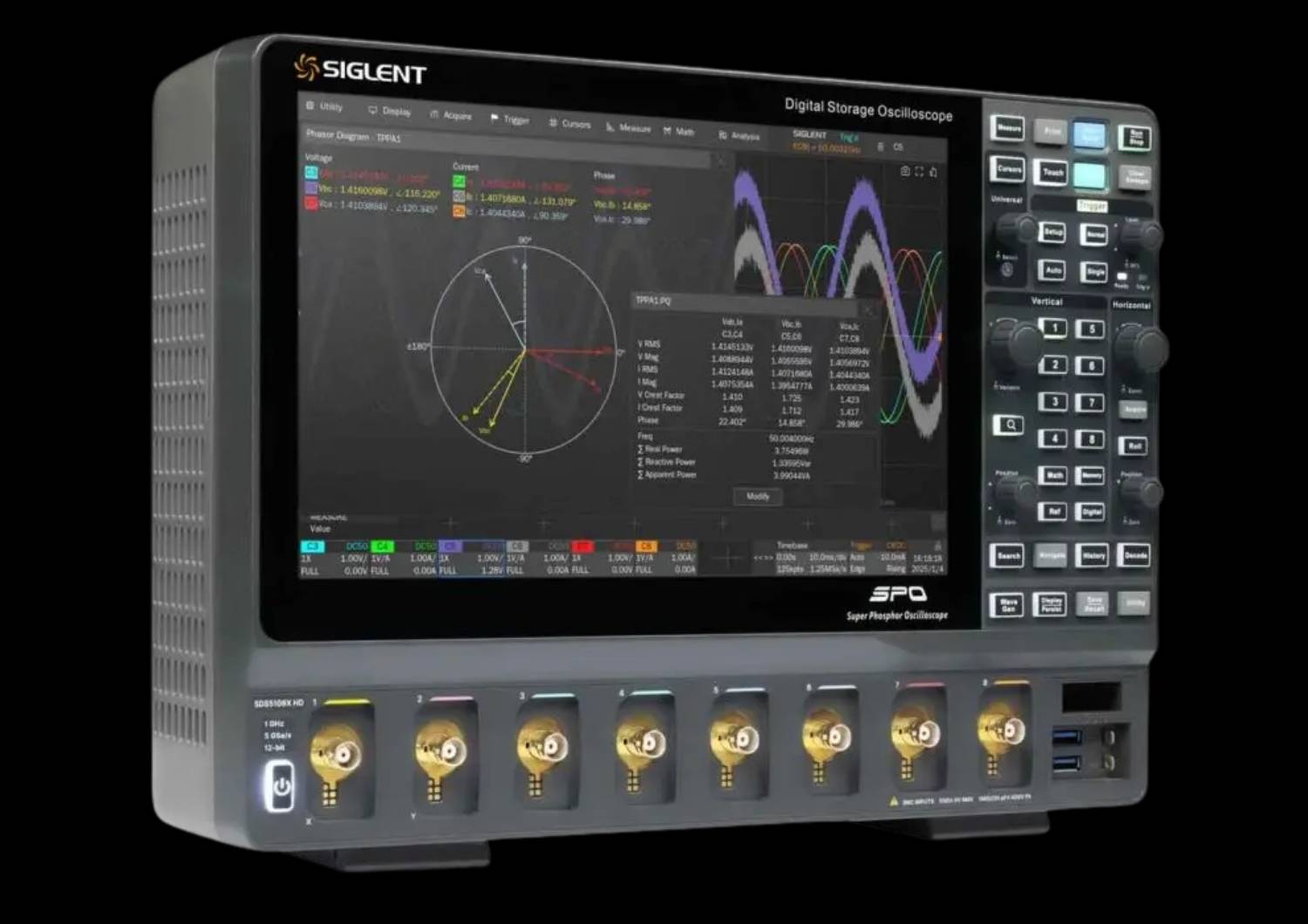This screenshot has width=1308, height=924.
Task: Open the Display menu on the screen
Action: pos(390,111)
